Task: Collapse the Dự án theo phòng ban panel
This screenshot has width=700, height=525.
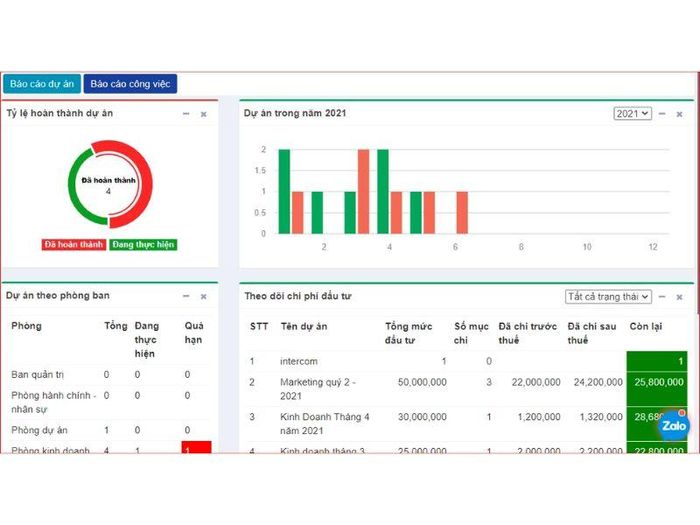Action: tap(186, 297)
